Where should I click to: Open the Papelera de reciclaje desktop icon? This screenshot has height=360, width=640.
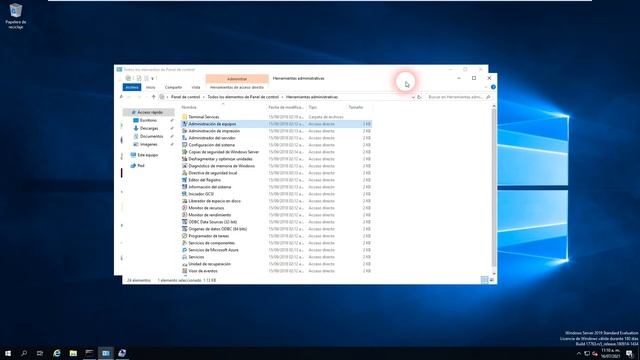coord(16,16)
